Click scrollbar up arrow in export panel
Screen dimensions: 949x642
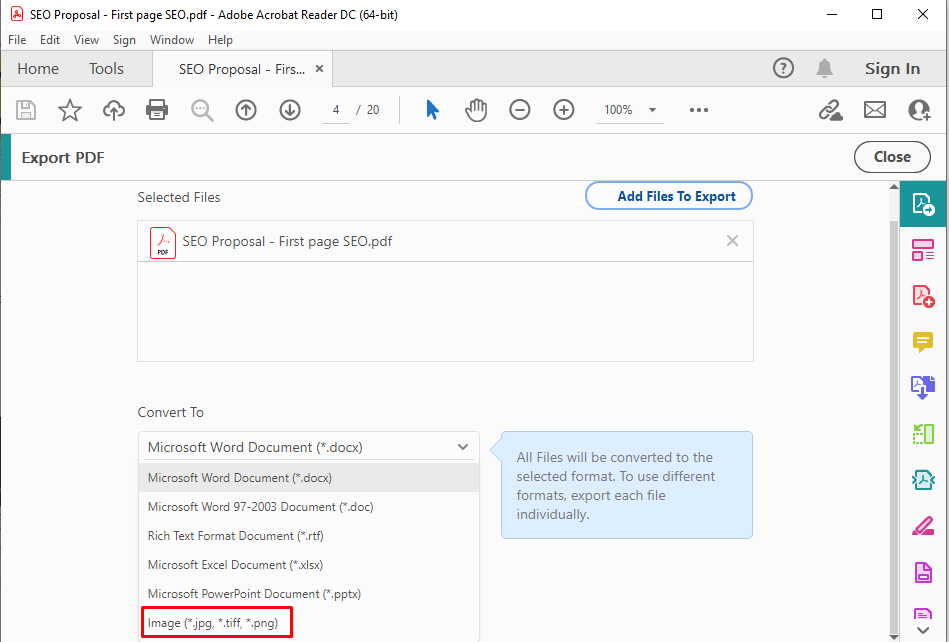click(x=895, y=187)
